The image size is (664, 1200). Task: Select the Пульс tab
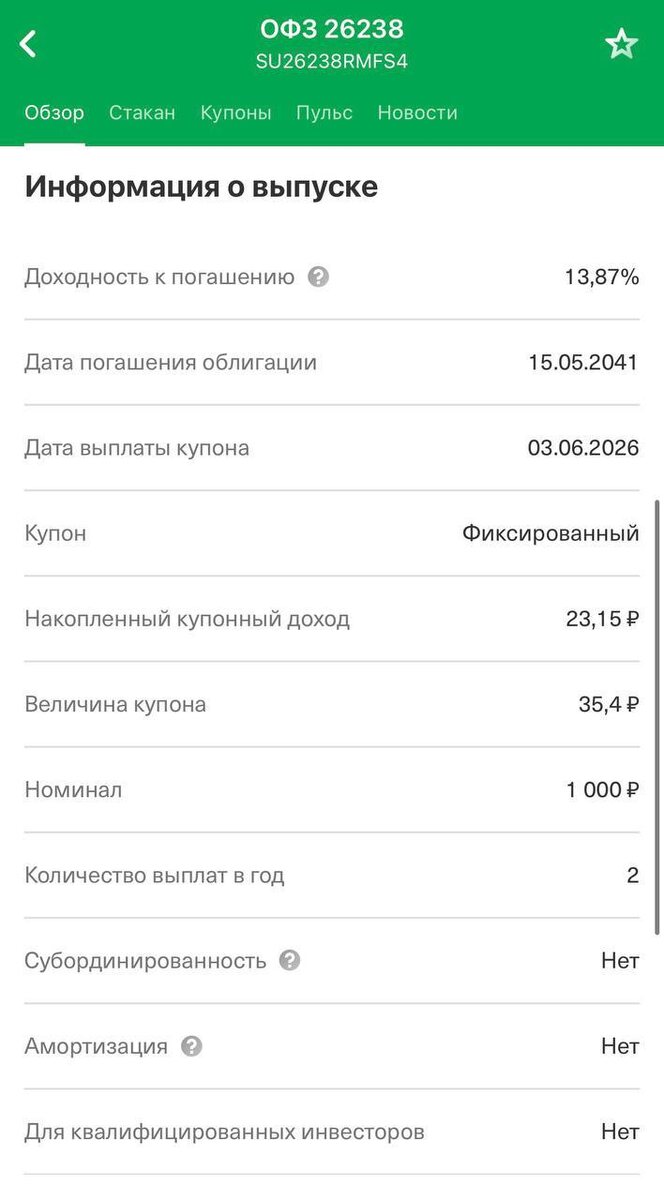pyautogui.click(x=324, y=112)
